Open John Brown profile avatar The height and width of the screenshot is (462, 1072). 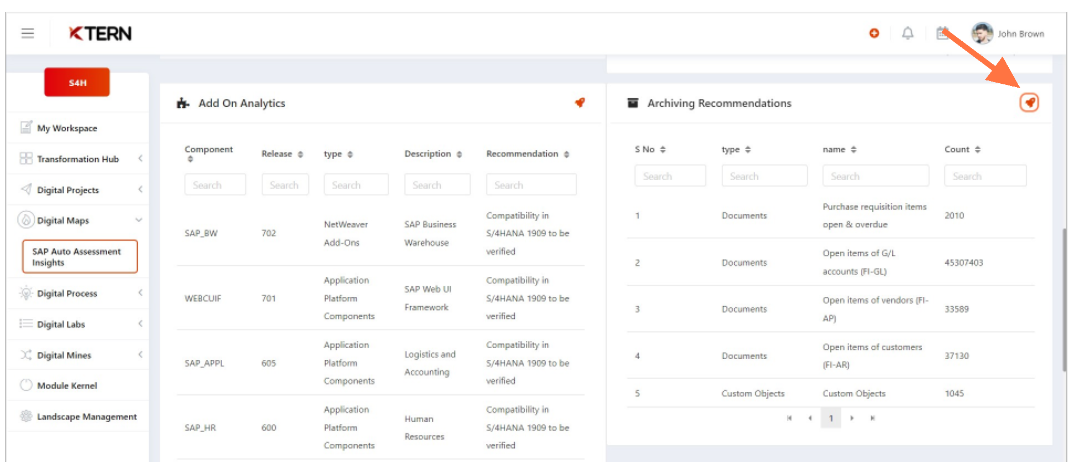[x=982, y=33]
